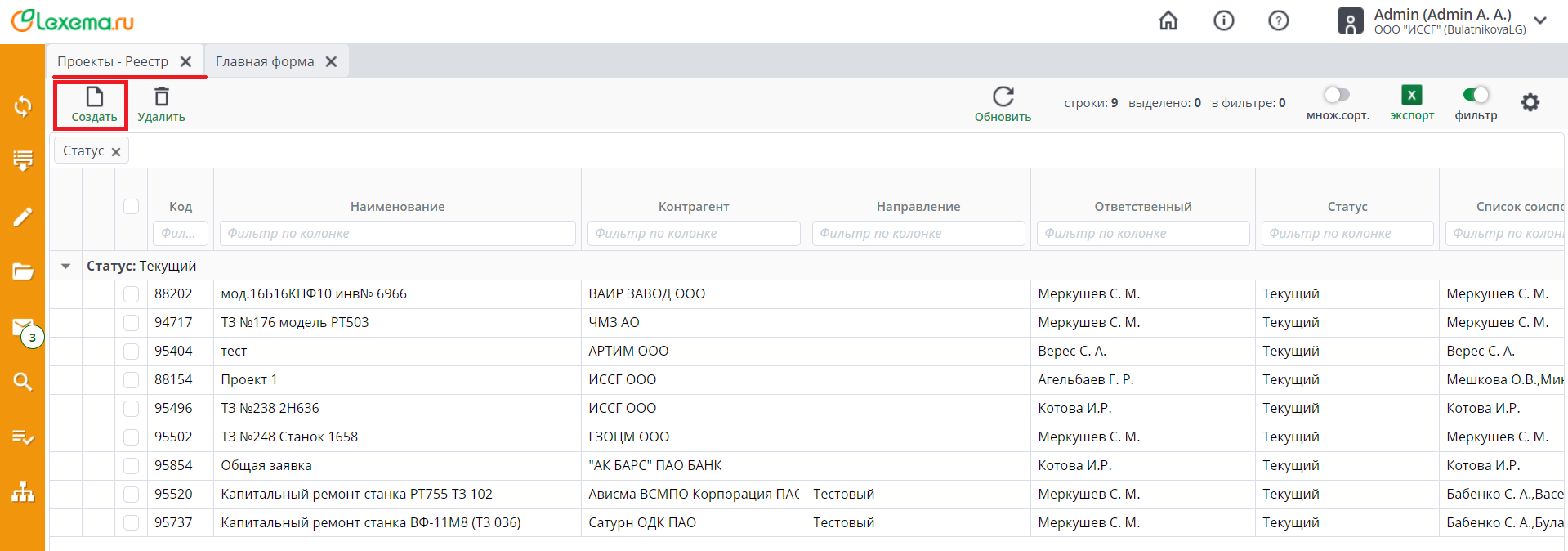This screenshot has width=1568, height=551.
Task: Enable the множ.сорт. multi-sort switch
Action: 1337,95
